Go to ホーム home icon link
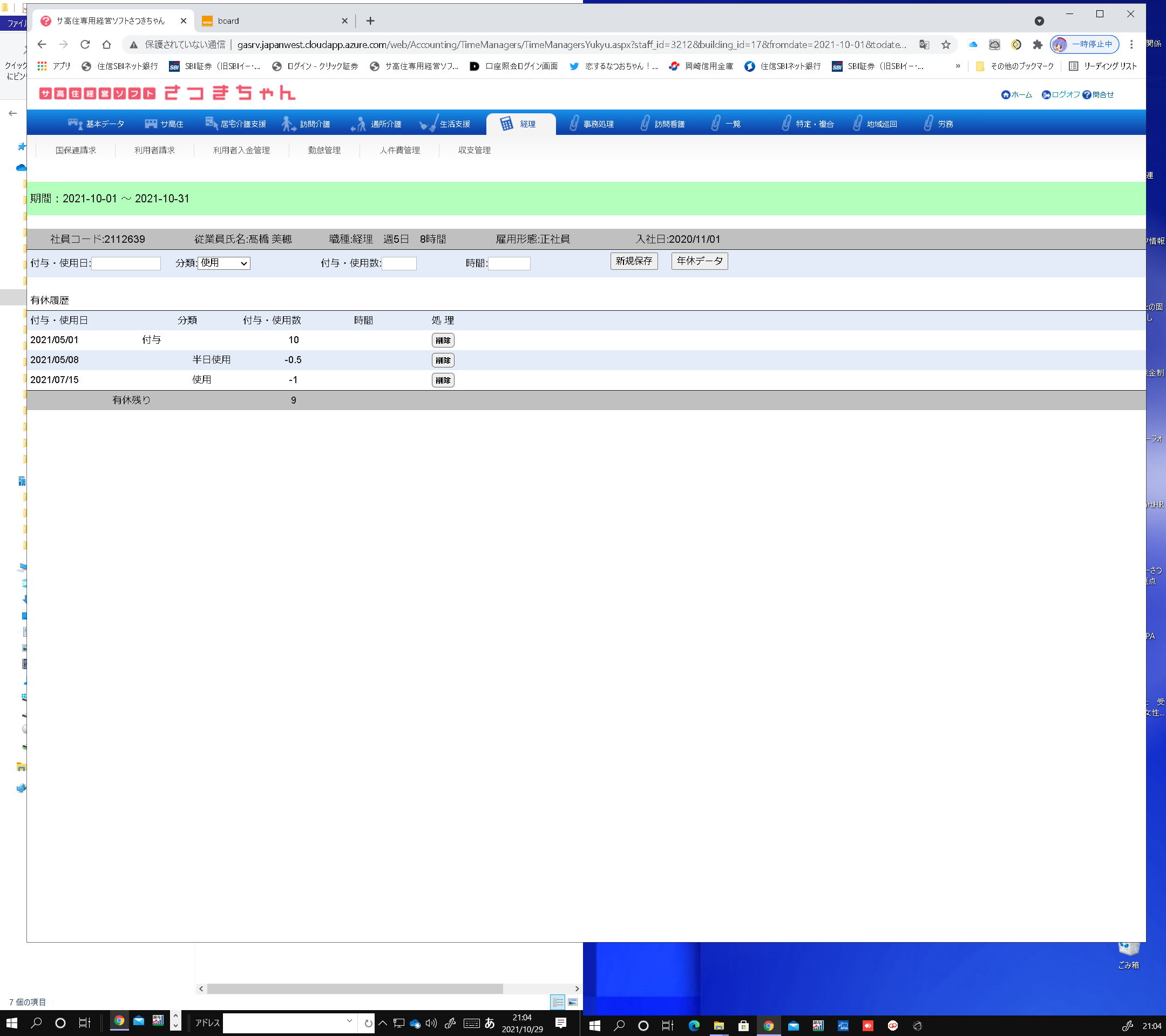This screenshot has height=1036, width=1166. (1016, 94)
